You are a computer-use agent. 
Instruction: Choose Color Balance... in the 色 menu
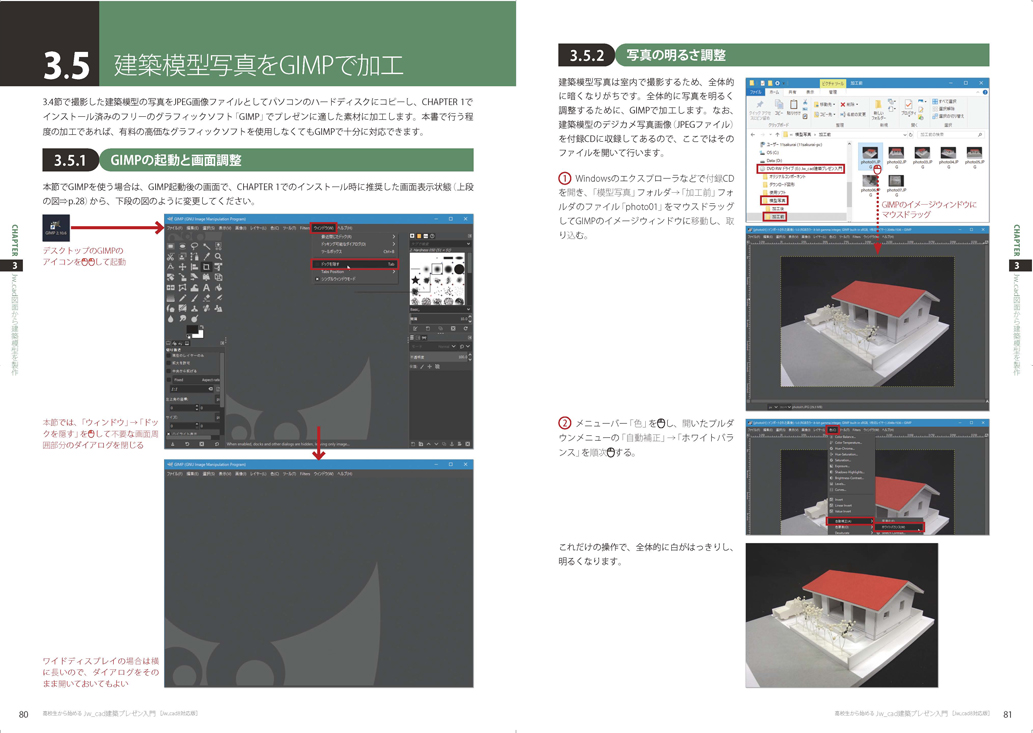pyautogui.click(x=845, y=437)
